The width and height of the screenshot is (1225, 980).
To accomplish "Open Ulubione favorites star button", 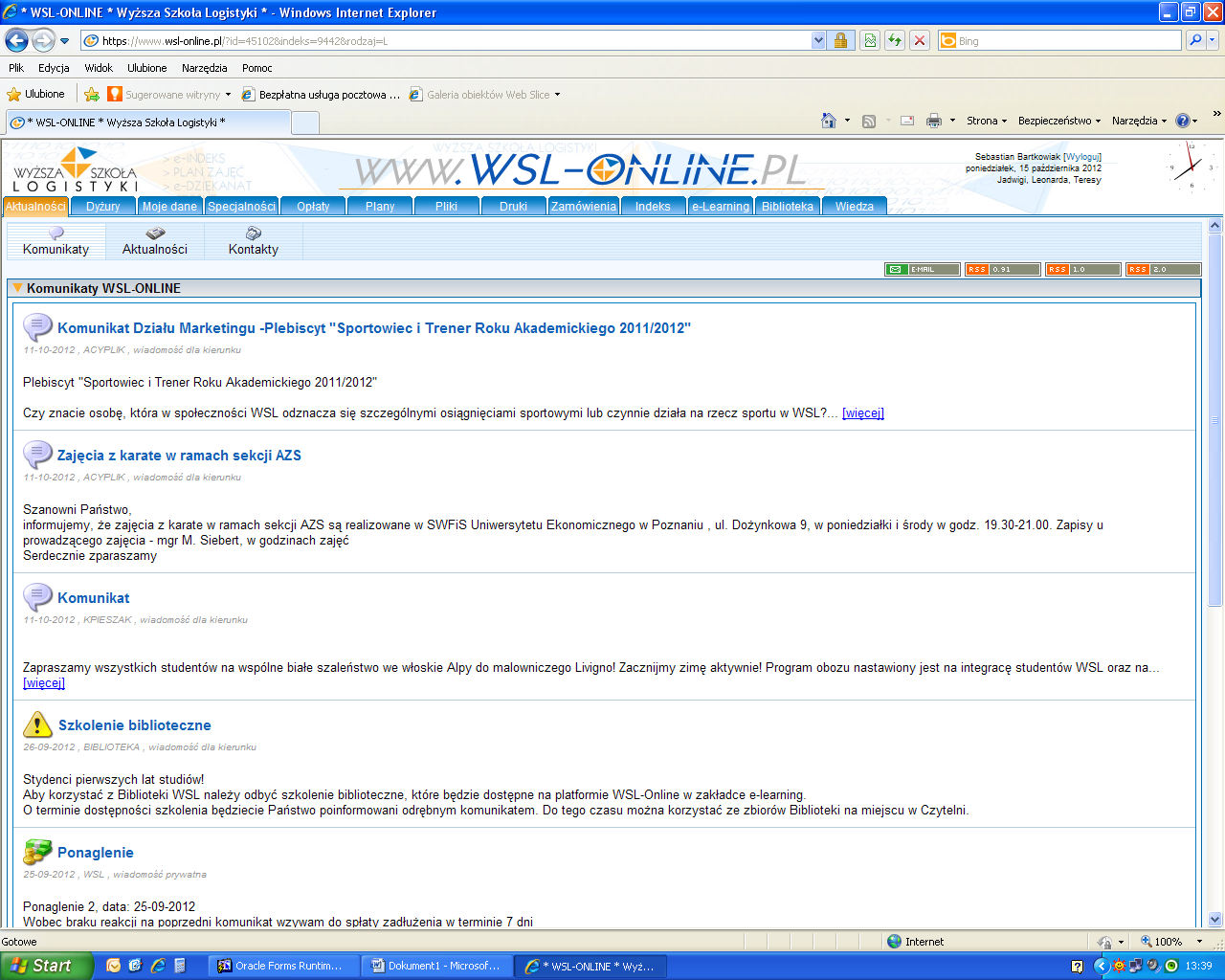I will 36,94.
